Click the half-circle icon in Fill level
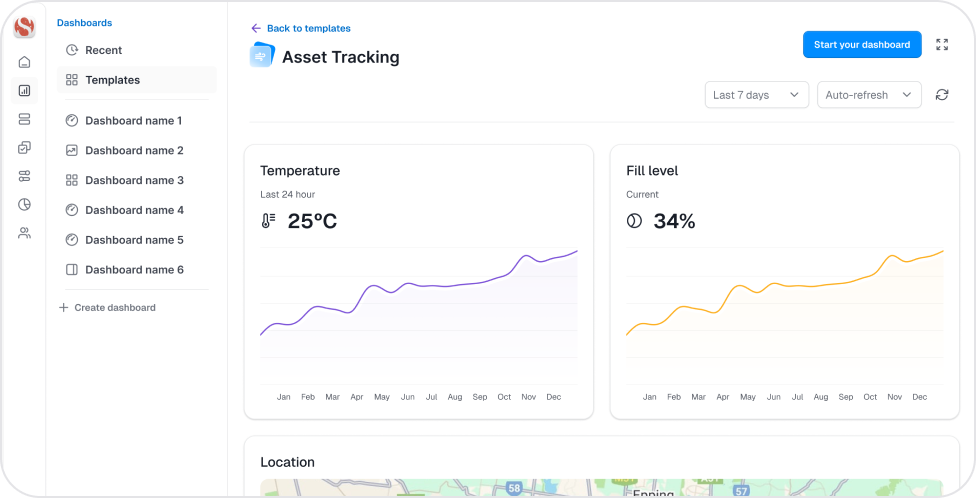976x498 pixels. pos(634,220)
